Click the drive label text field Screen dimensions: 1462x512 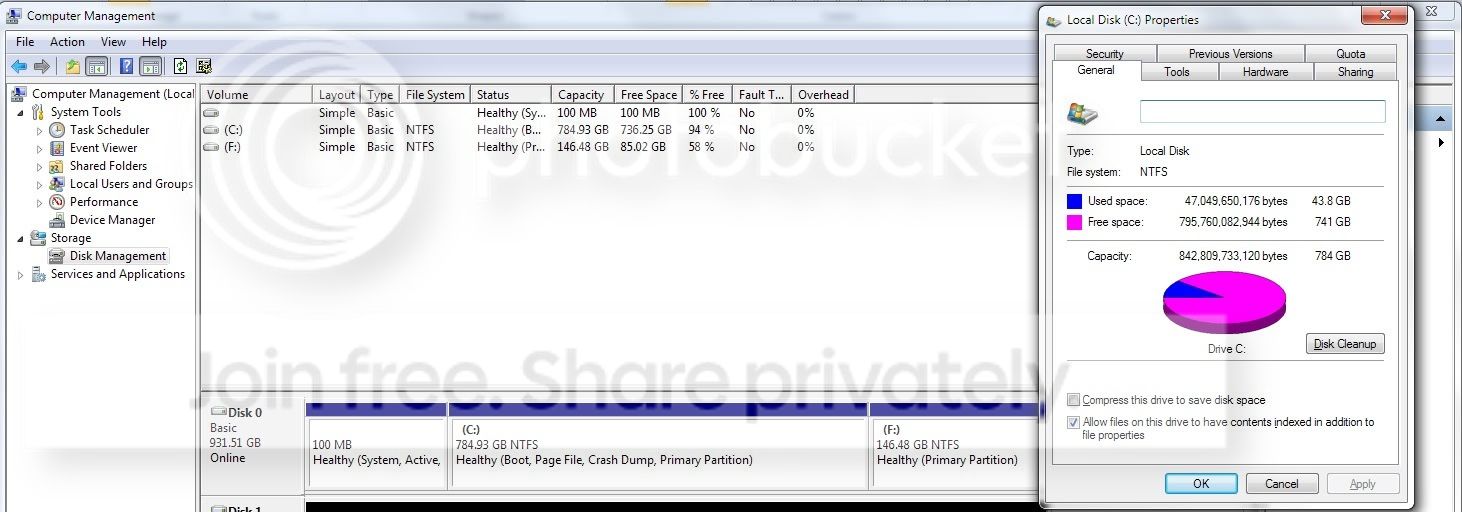tap(1263, 112)
